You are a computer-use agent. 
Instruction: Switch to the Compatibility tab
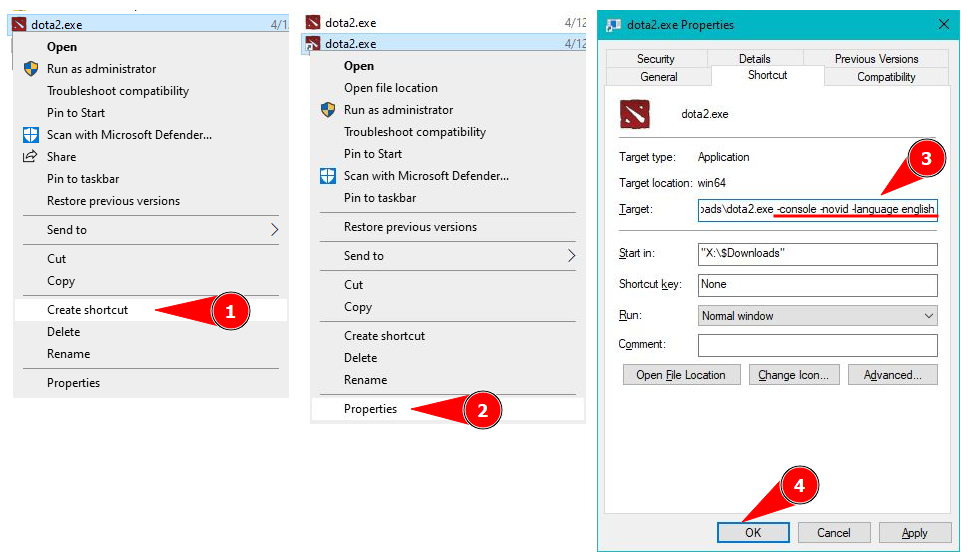tap(886, 77)
